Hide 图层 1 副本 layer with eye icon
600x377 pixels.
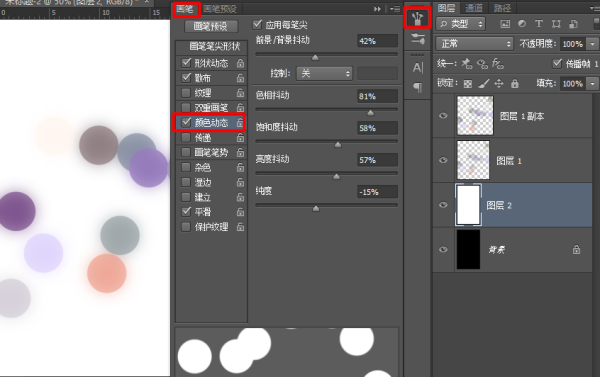coord(443,116)
